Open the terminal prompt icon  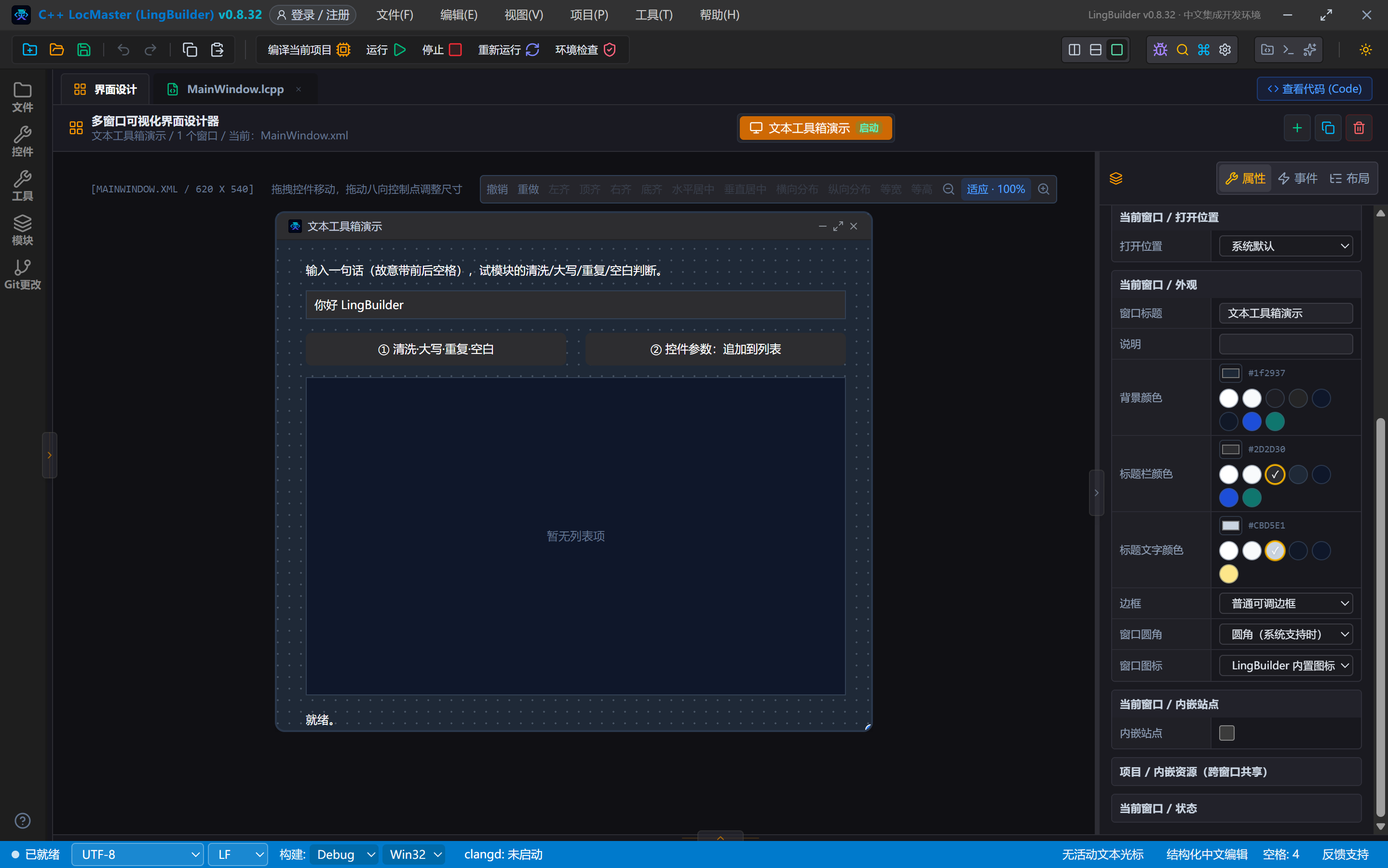(x=1288, y=50)
